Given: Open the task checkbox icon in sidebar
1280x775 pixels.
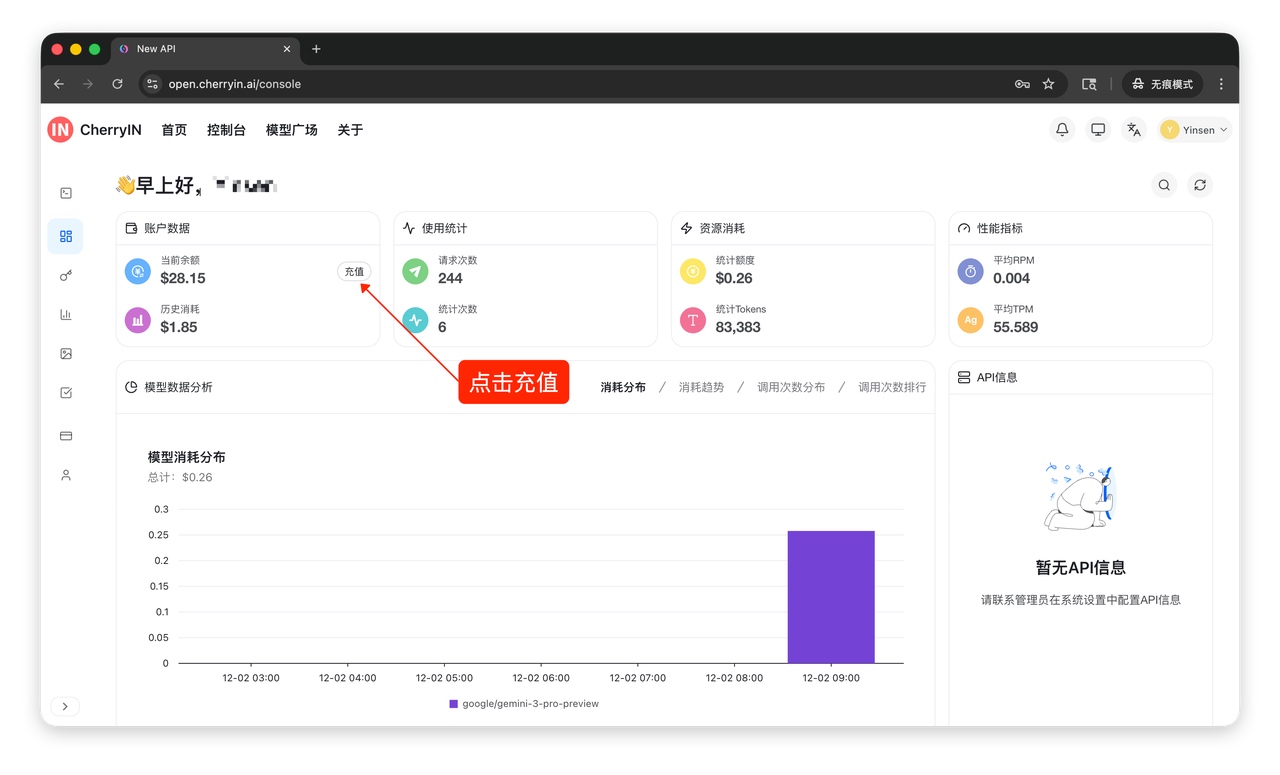Looking at the screenshot, I should 66,394.
